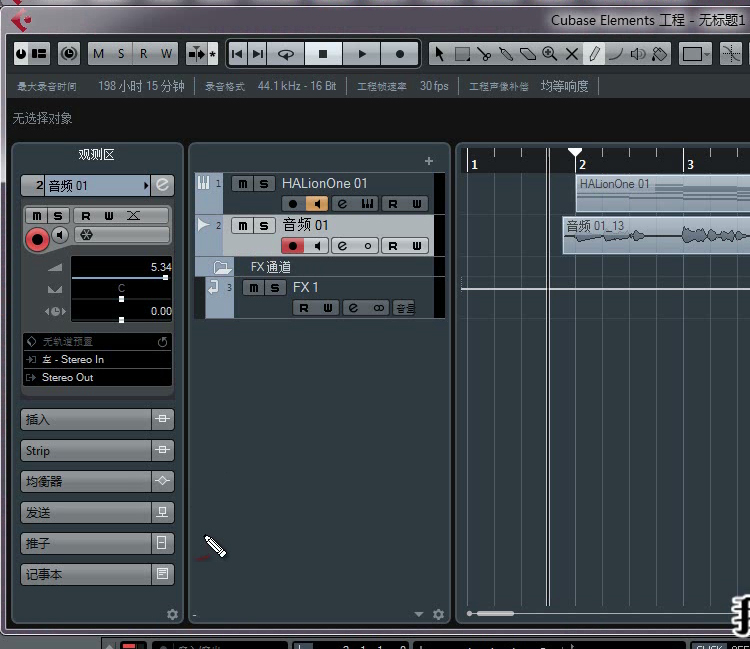
Task: Toggle global Solo S in toolbar
Action: coord(121,54)
